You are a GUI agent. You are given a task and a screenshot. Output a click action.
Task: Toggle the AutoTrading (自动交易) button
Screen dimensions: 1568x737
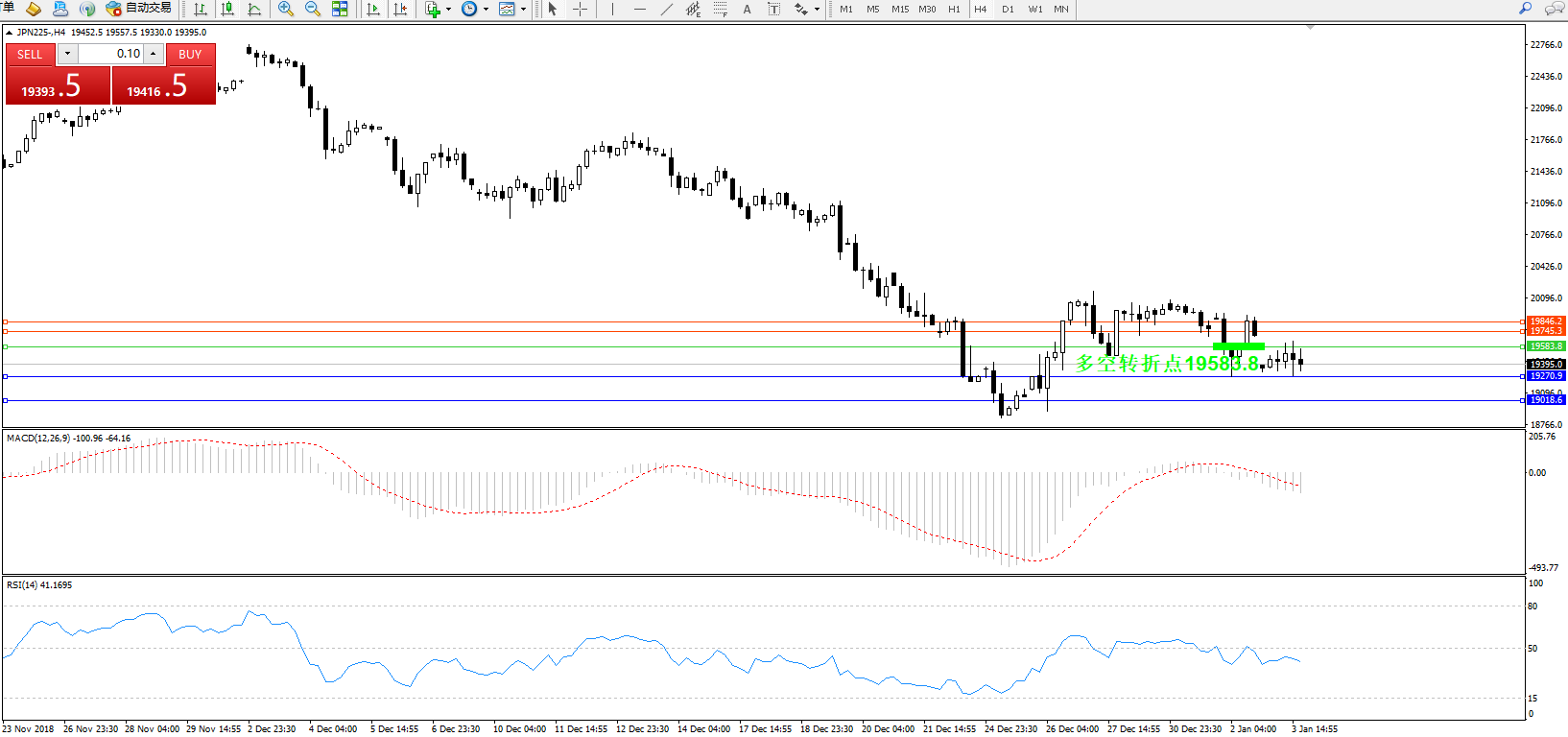coord(139,9)
